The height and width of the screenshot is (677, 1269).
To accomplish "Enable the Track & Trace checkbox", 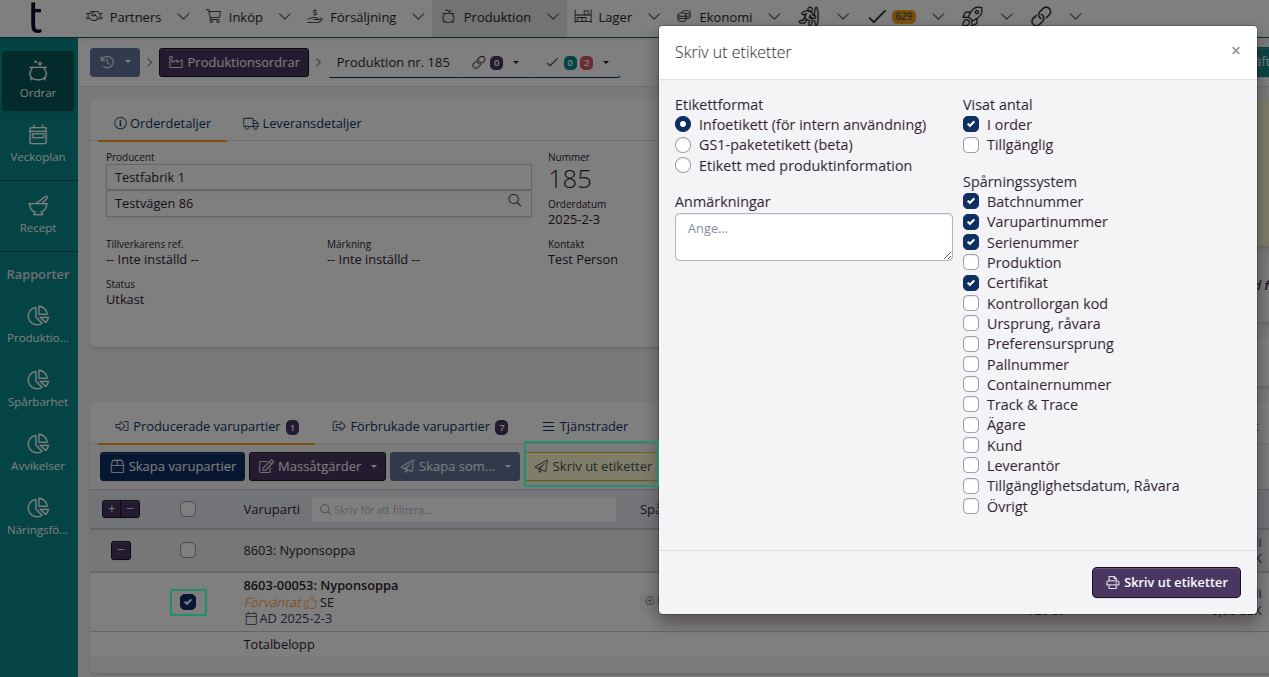I will (x=971, y=405).
